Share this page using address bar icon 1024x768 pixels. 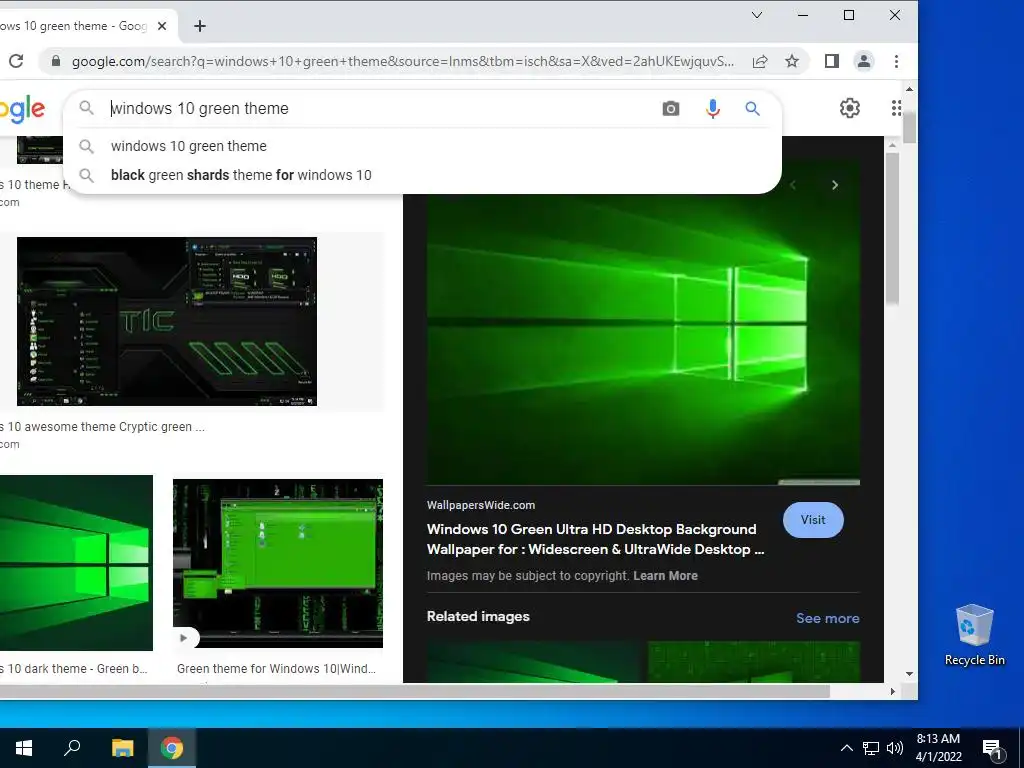point(760,61)
